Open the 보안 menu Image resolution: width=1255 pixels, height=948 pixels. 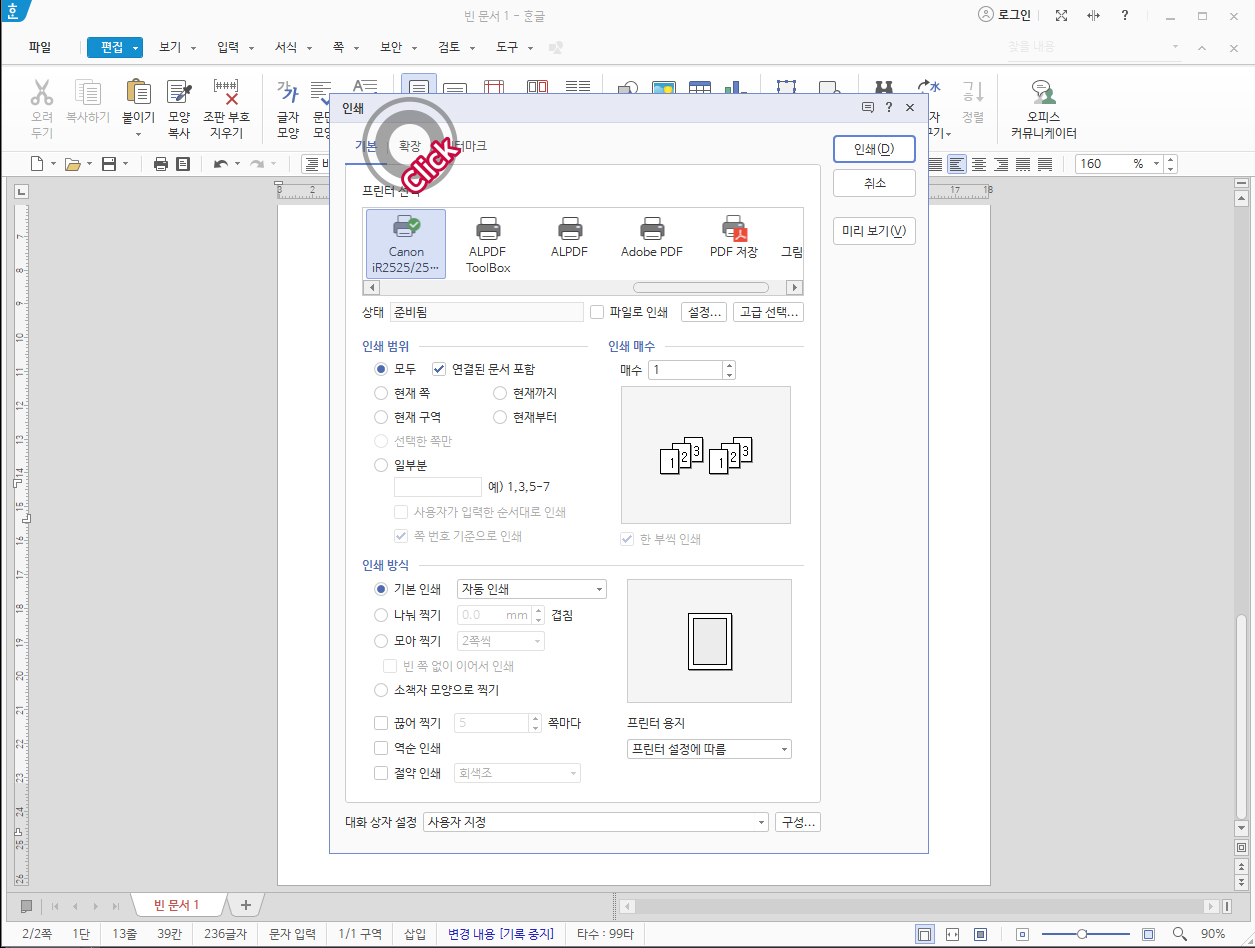[x=391, y=47]
